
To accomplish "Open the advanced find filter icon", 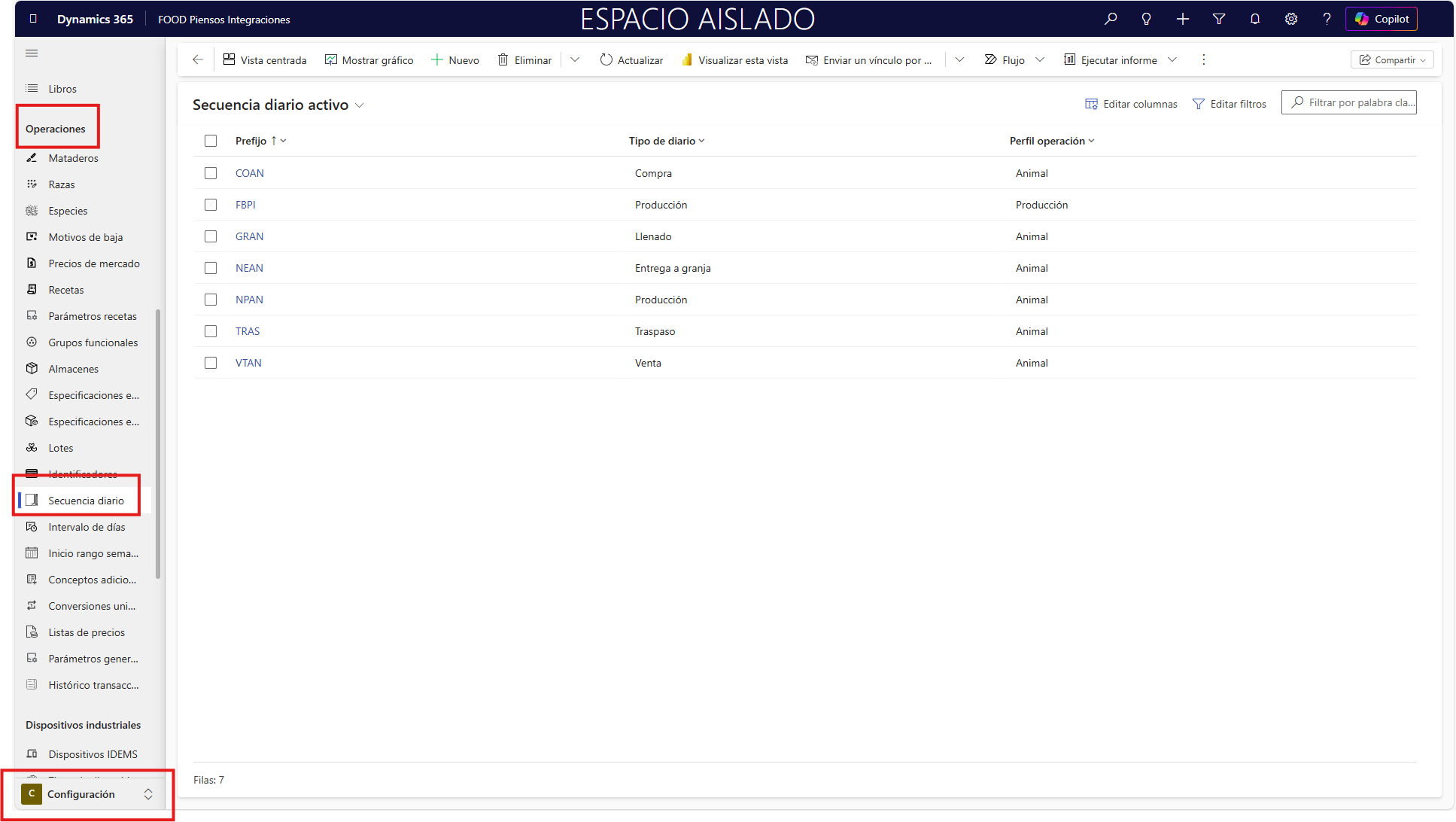I will pos(1219,19).
